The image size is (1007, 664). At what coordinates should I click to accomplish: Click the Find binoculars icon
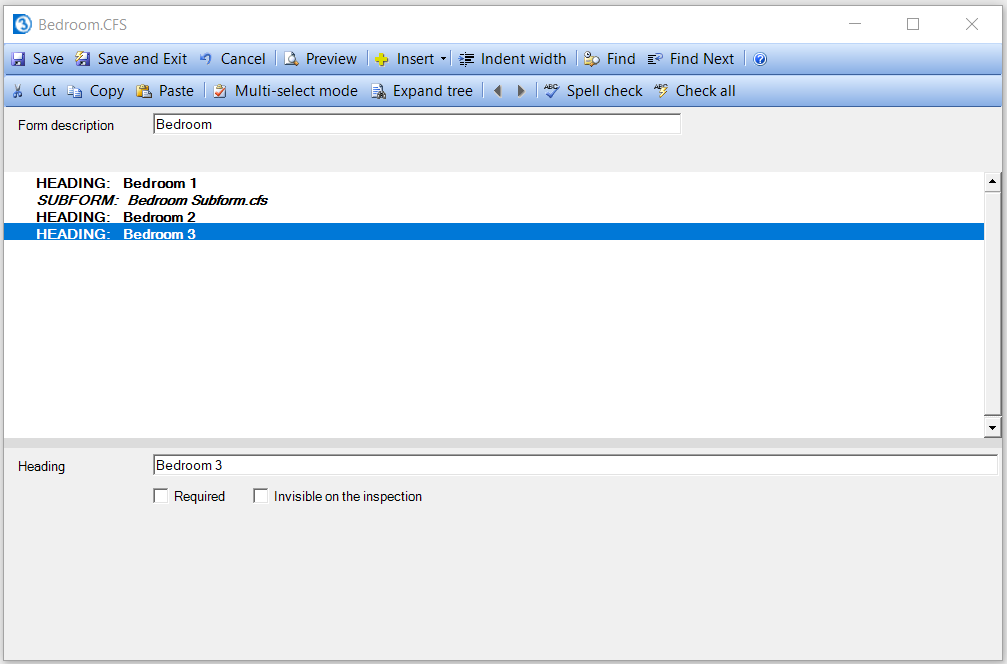coord(591,60)
